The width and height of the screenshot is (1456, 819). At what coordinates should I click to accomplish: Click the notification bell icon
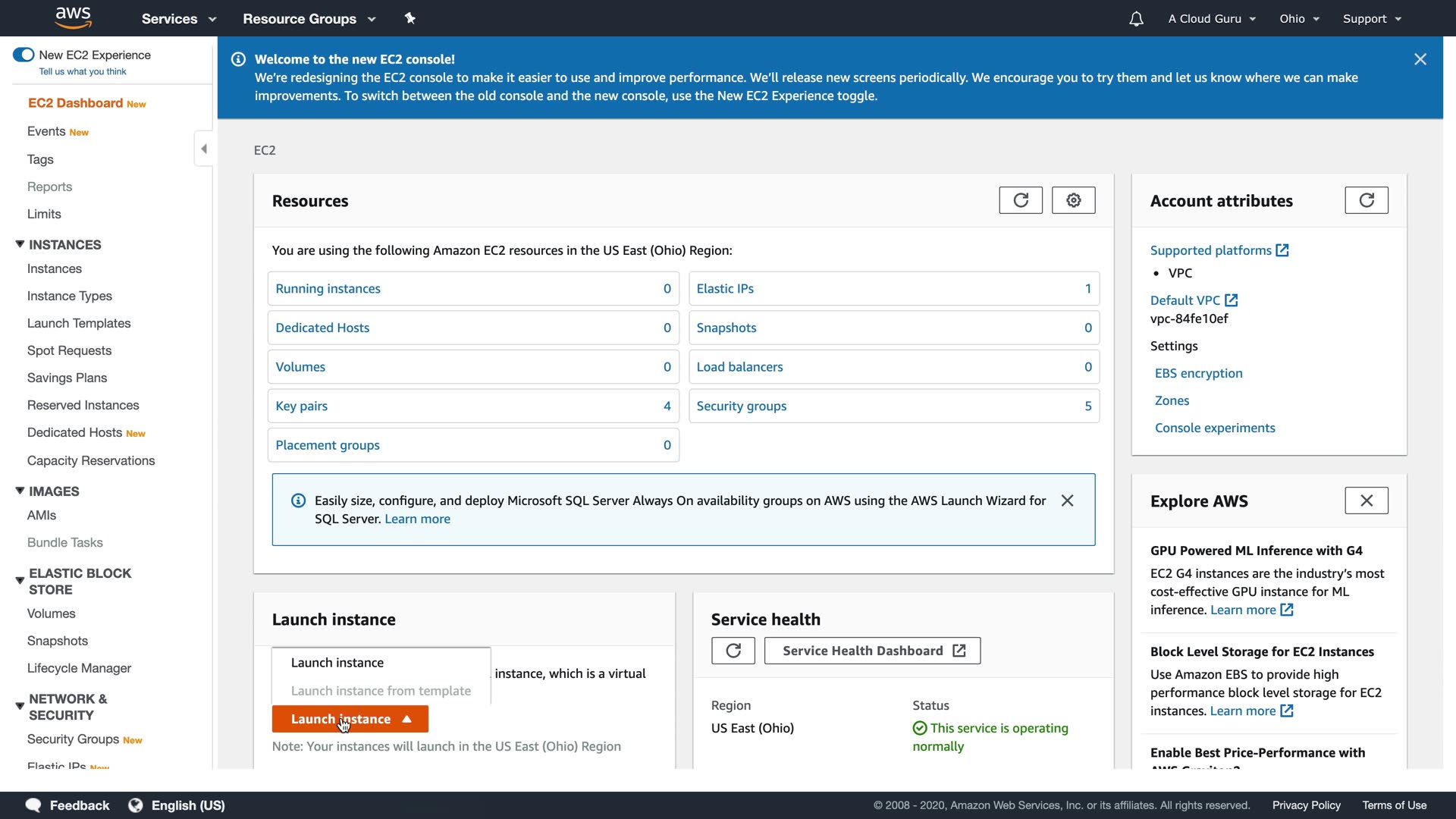click(x=1135, y=19)
